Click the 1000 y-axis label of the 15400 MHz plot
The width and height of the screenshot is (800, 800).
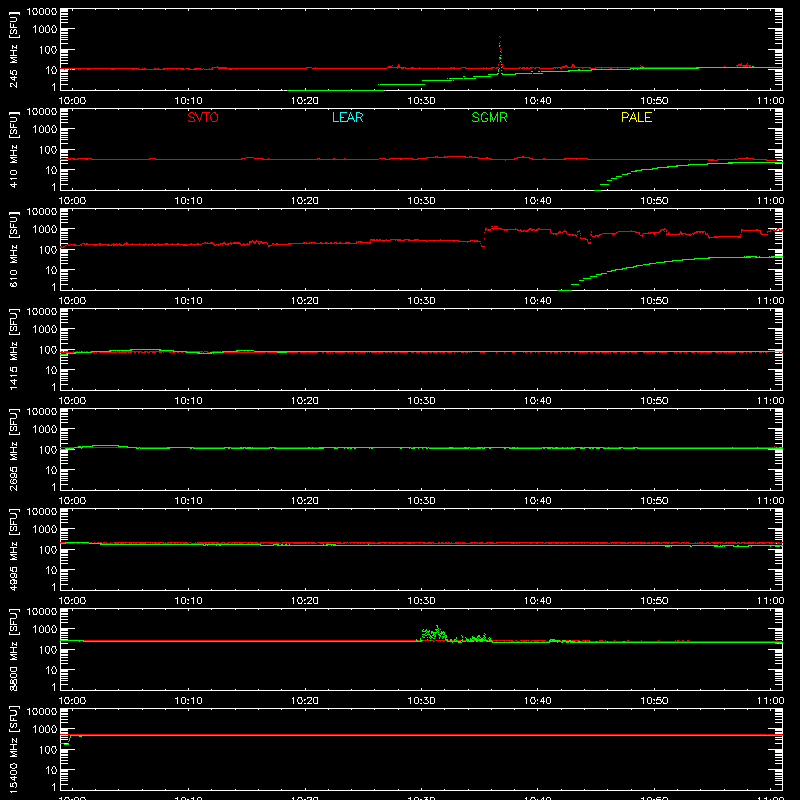tap(45, 730)
